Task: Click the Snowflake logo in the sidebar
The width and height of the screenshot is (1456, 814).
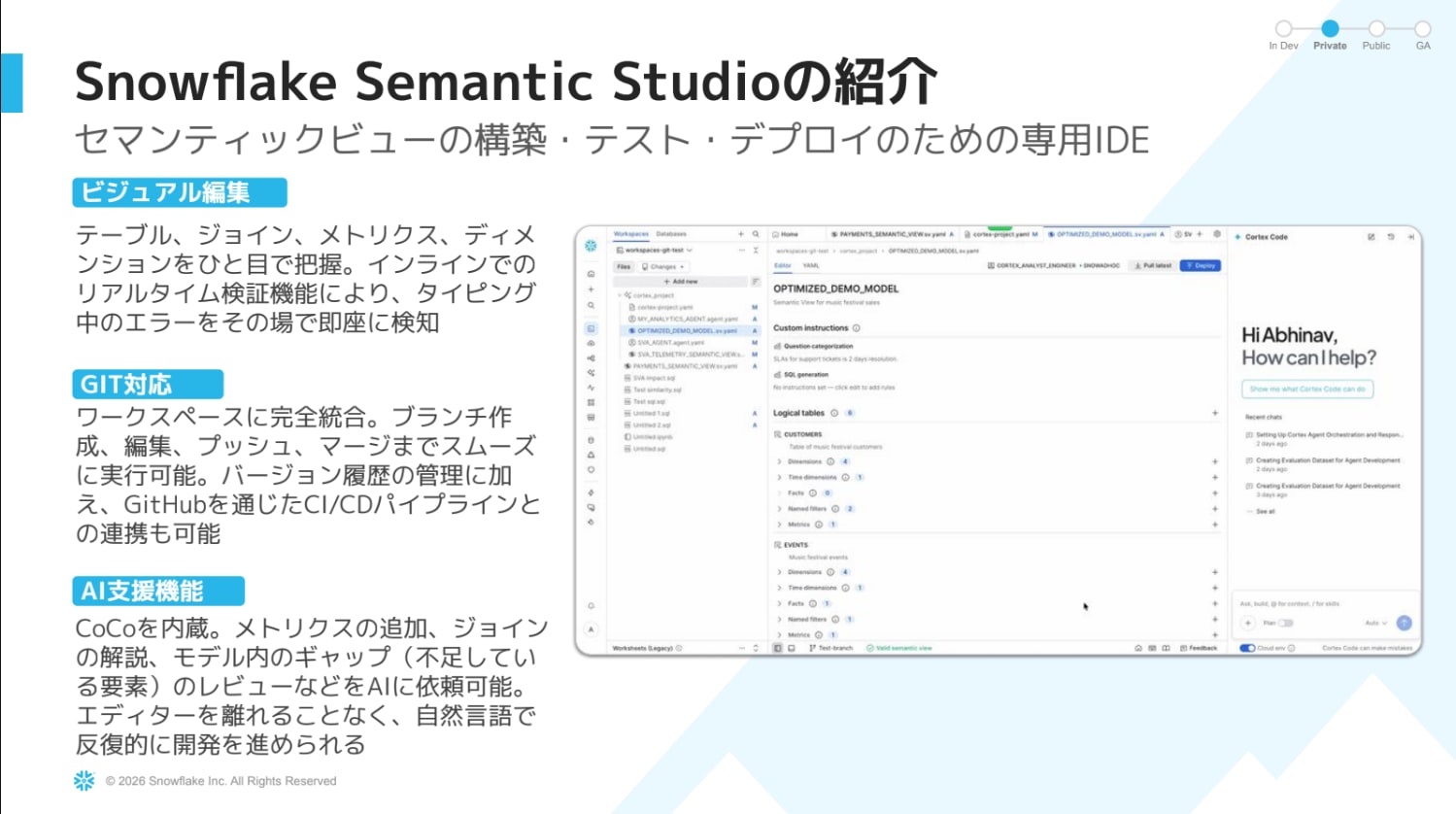Action: pyautogui.click(x=591, y=246)
